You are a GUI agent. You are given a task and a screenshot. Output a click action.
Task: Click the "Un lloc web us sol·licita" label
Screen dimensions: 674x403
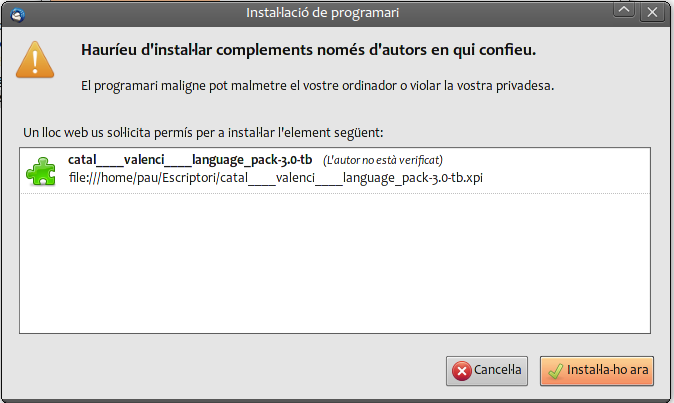[x=203, y=133]
